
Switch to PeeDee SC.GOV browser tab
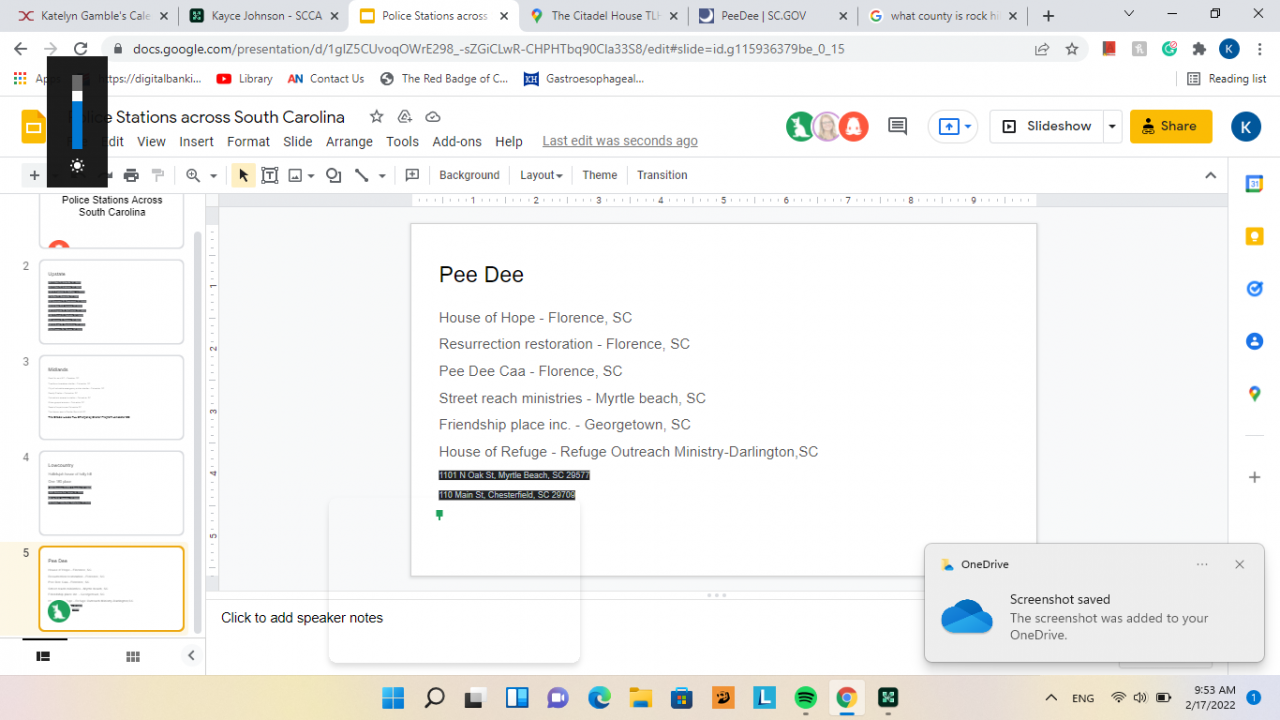coord(775,15)
